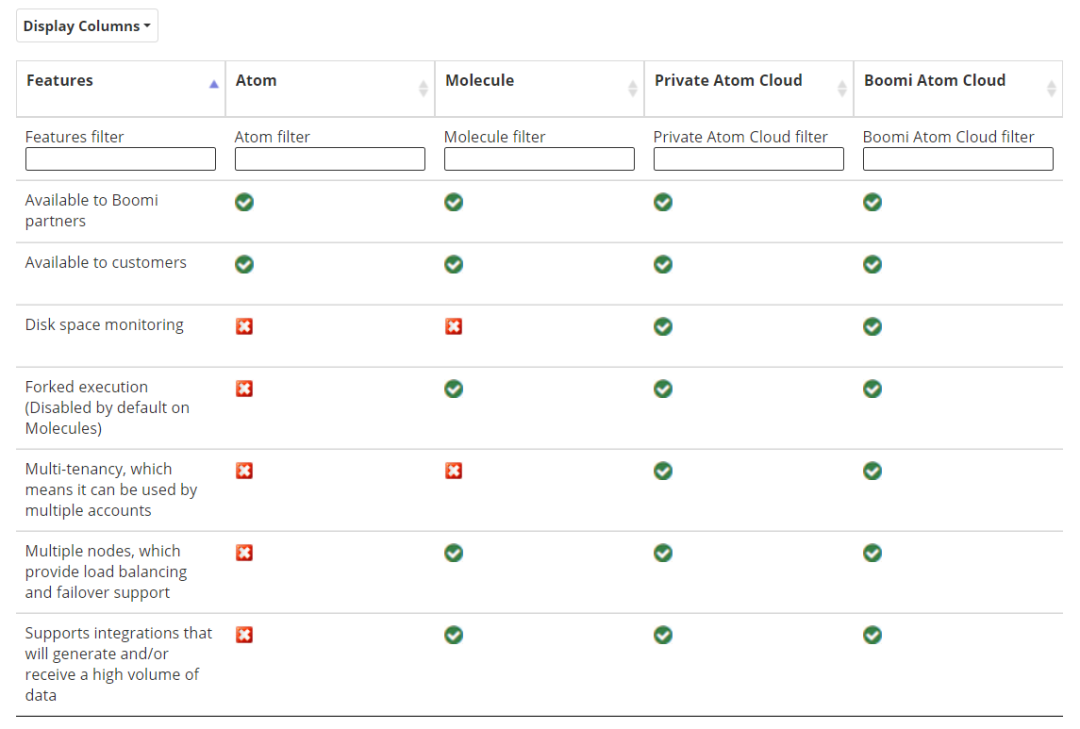Click into the Molecule filter box
1080x729 pixels.
coord(539,159)
